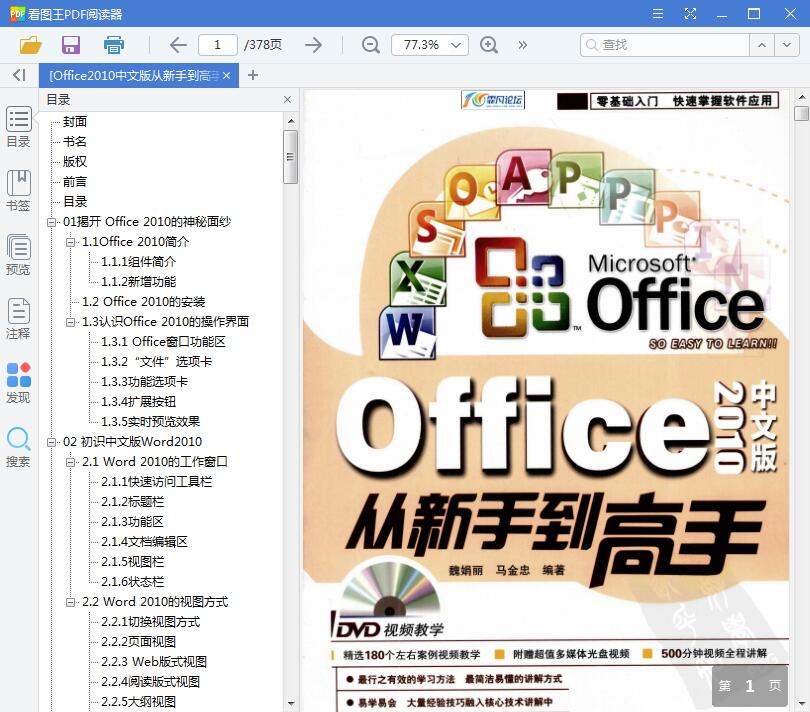Viewport: 810px width, 712px height.
Task: Jump to 2.1.5视图栏
Action: click(x=132, y=562)
